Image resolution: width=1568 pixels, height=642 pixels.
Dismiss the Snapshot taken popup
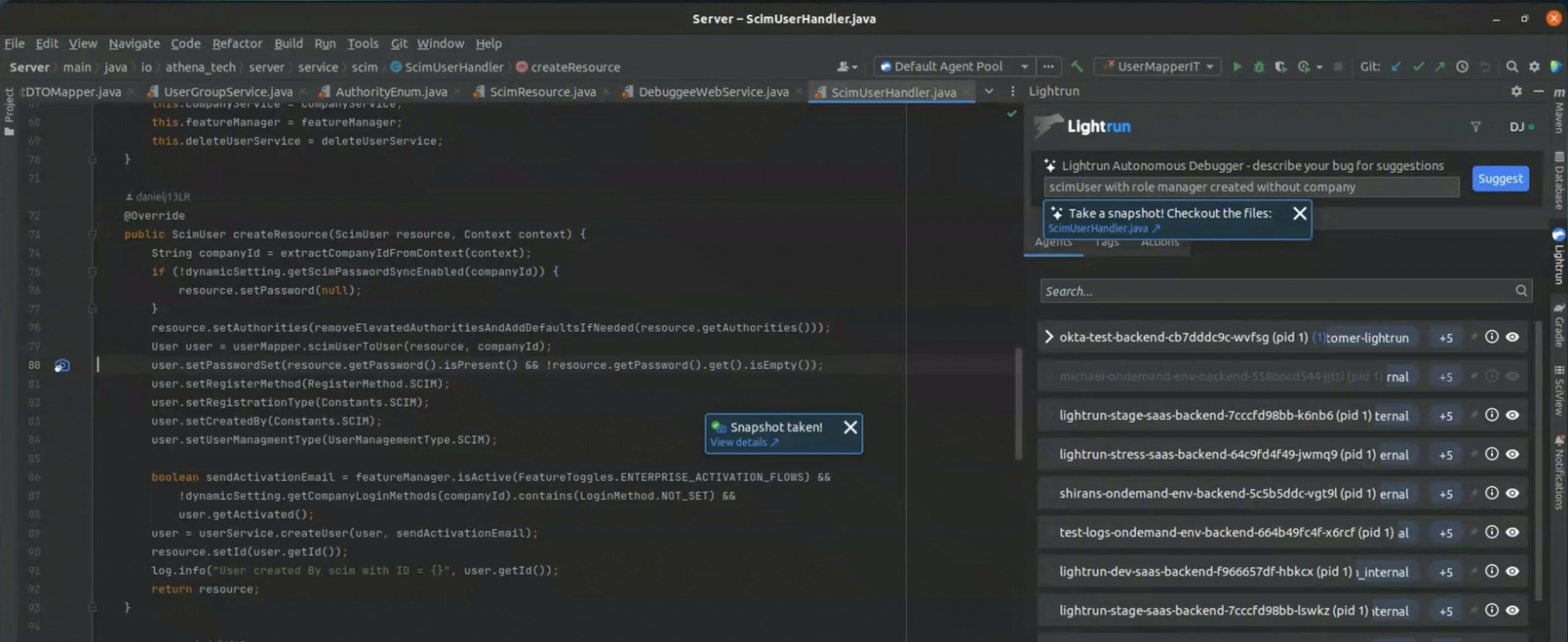click(850, 427)
